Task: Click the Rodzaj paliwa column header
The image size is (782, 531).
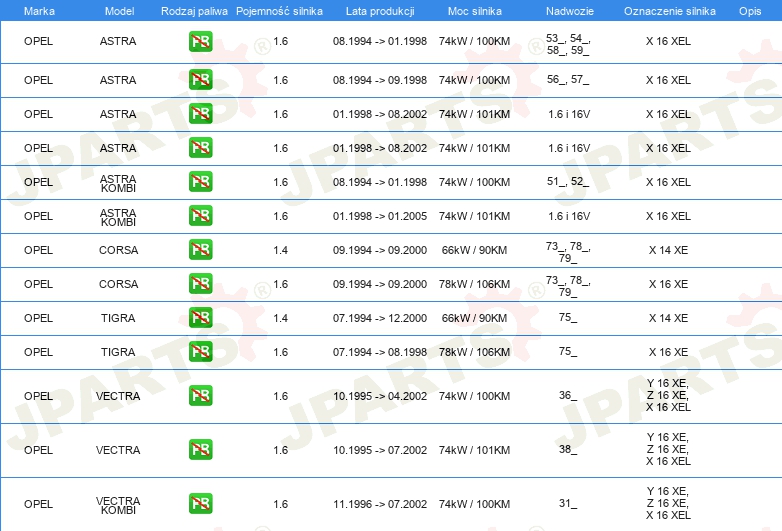Action: pyautogui.click(x=194, y=11)
